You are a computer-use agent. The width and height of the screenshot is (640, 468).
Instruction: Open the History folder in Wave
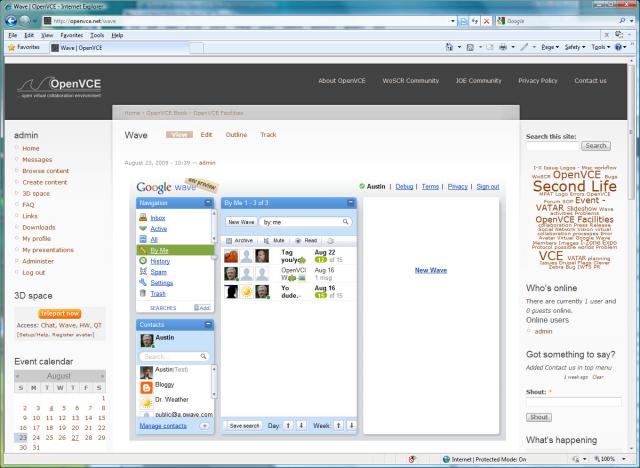tap(160, 262)
